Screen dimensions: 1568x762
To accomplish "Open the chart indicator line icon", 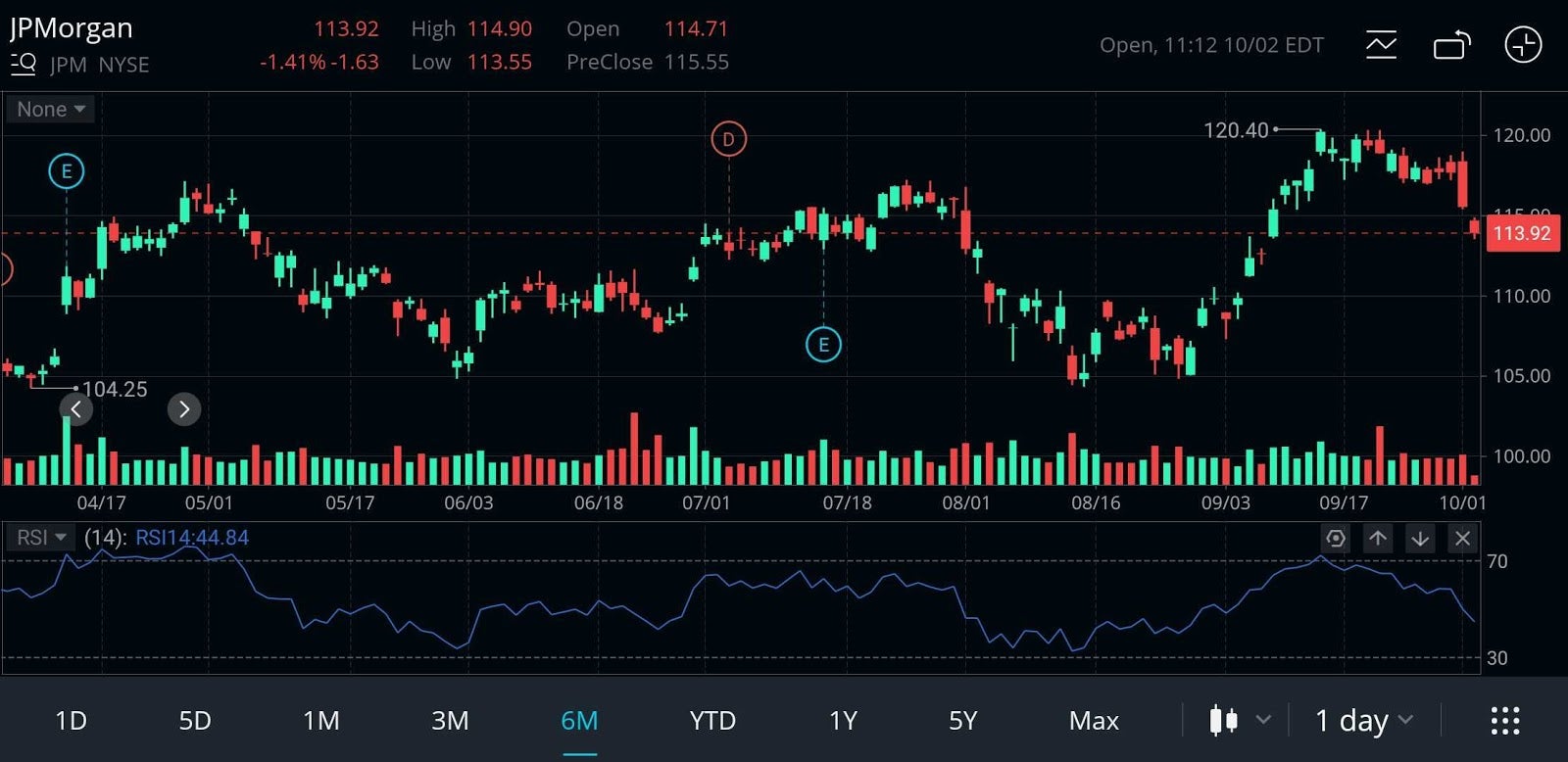I will click(1381, 44).
